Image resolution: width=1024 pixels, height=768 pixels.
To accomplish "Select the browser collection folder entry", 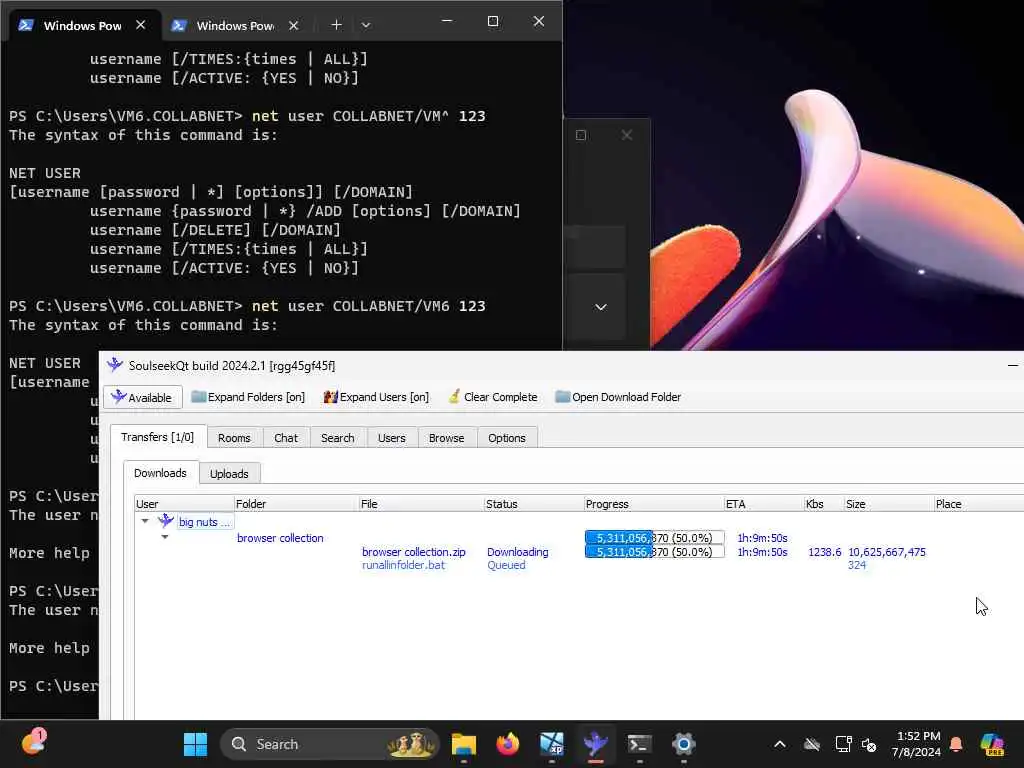I will coord(280,538).
